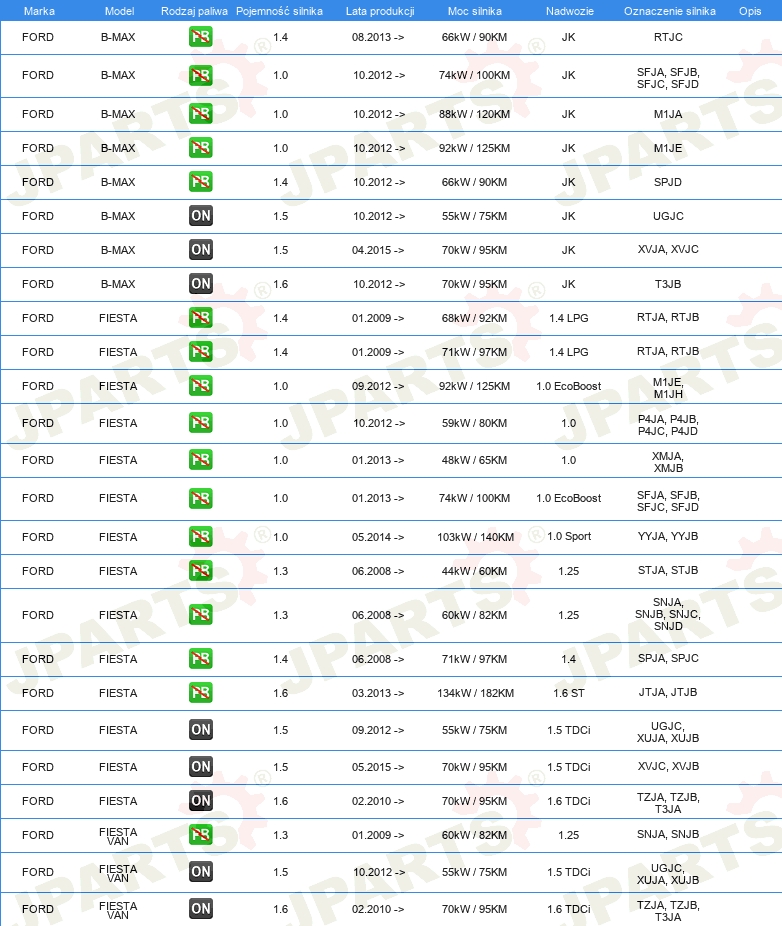Viewport: 782px width, 926px height.
Task: Click the engine codes YYJA, YYJB
Action: [x=668, y=536]
